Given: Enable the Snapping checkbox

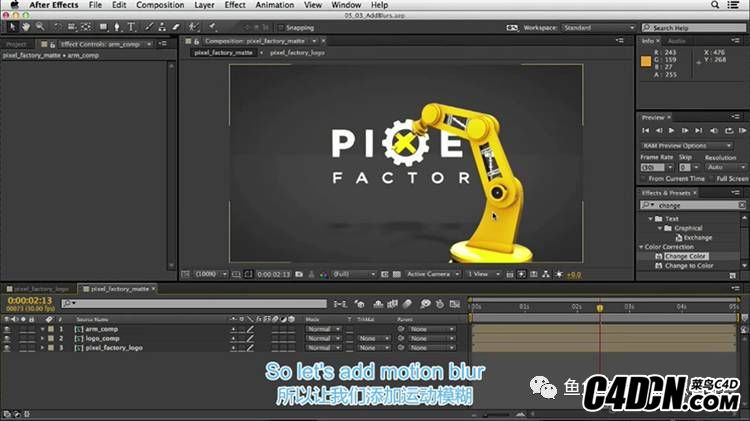Looking at the screenshot, I should pyautogui.click(x=281, y=28).
